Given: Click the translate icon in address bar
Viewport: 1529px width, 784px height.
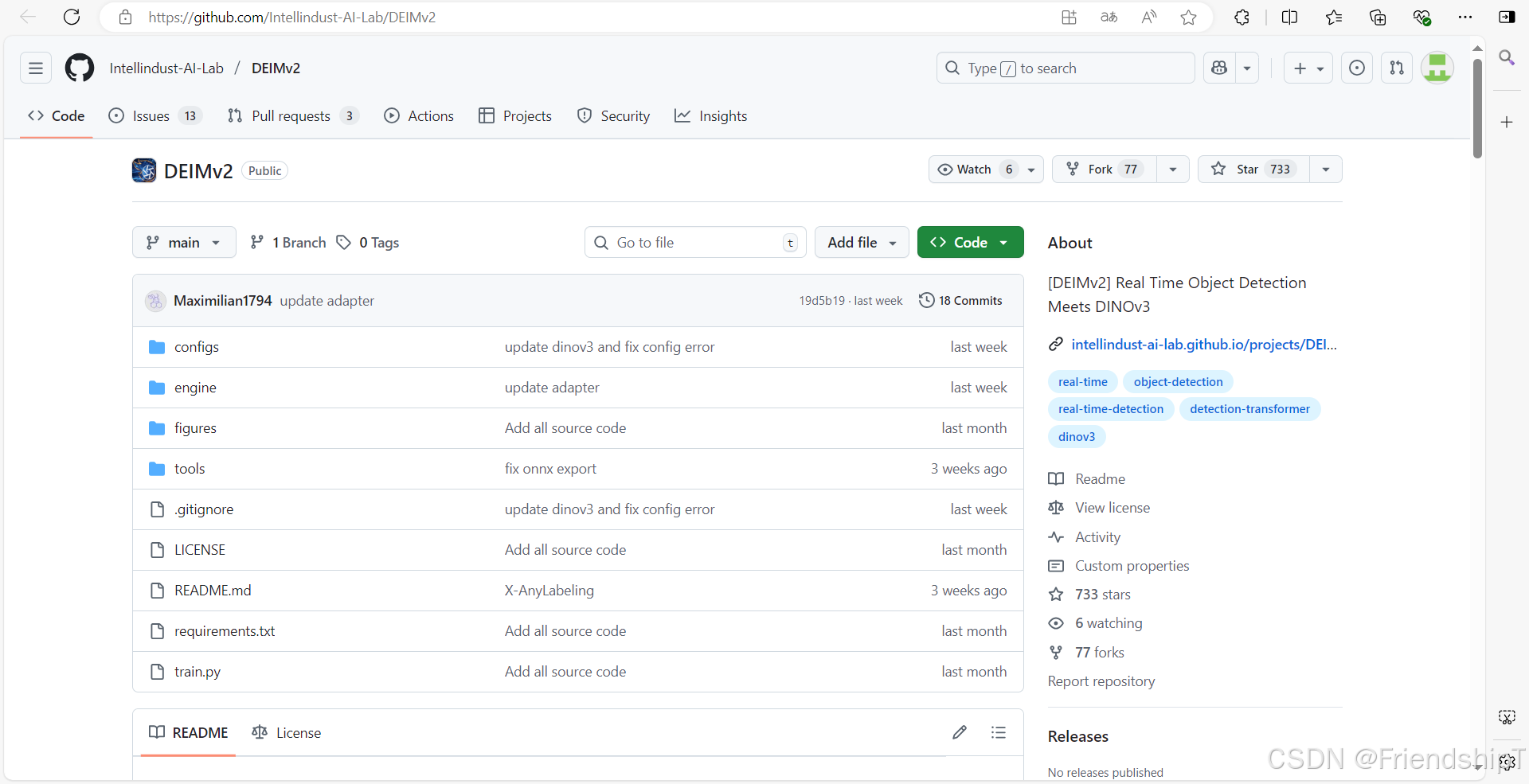Looking at the screenshot, I should (x=1109, y=17).
